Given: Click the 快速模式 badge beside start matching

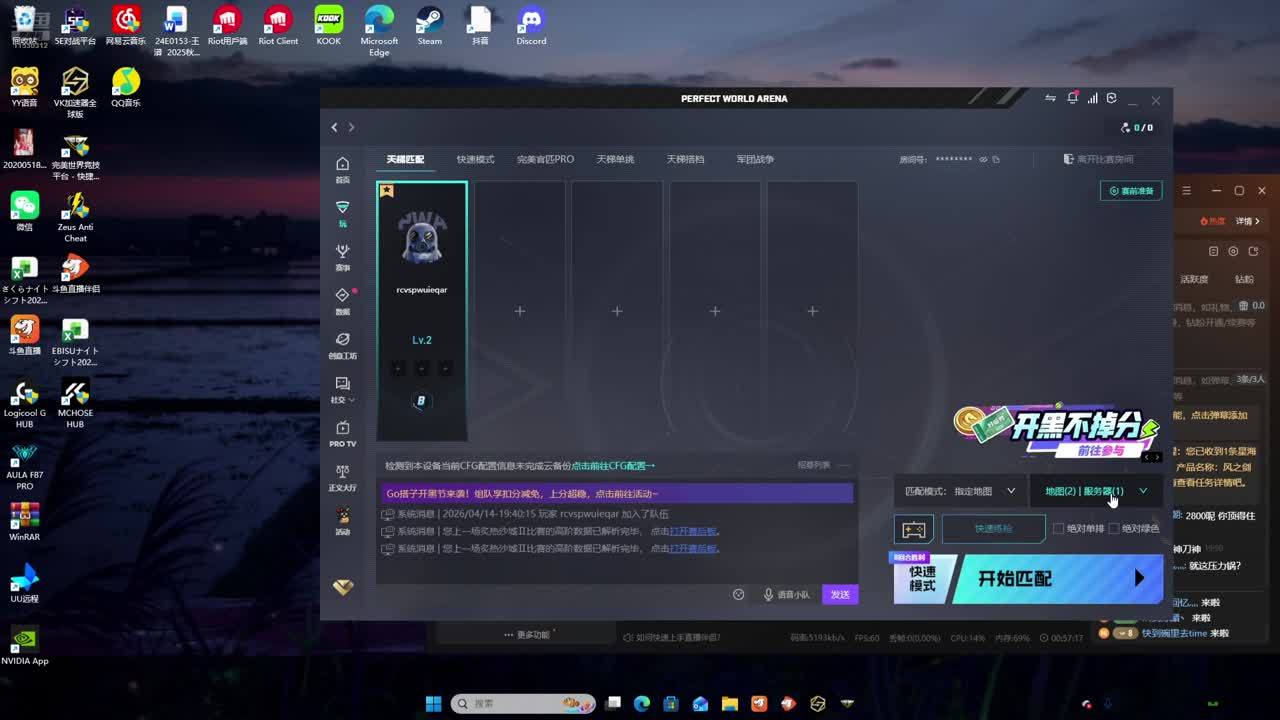Looking at the screenshot, I should click(922, 579).
